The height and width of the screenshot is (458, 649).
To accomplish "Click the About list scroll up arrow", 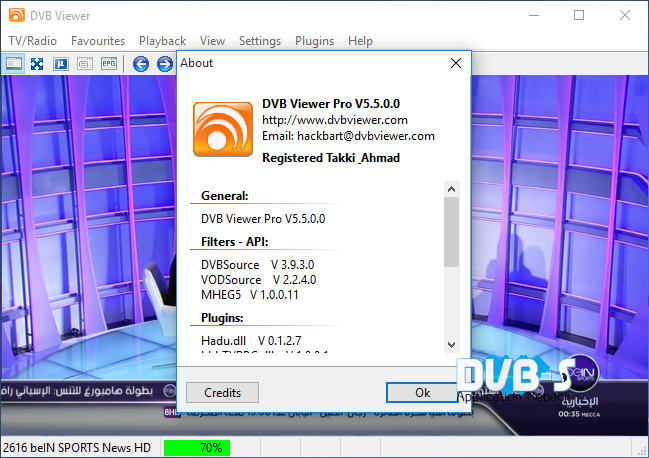I will pyautogui.click(x=452, y=189).
